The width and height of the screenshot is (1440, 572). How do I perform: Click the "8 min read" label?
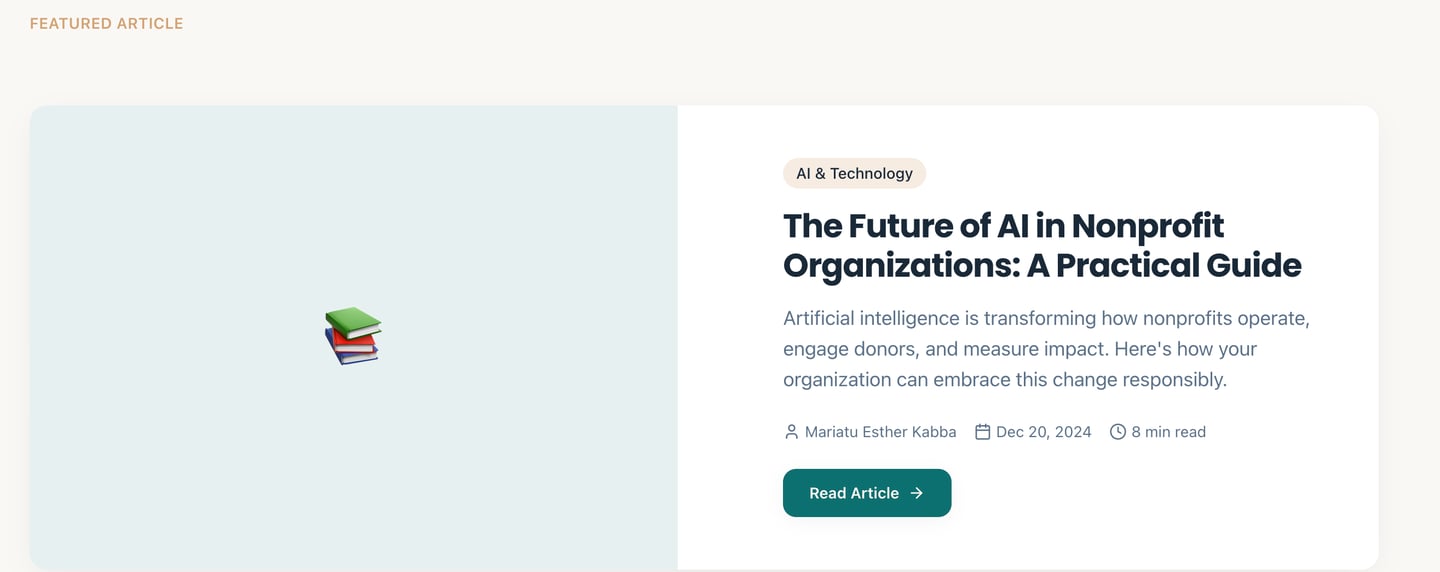[1168, 432]
